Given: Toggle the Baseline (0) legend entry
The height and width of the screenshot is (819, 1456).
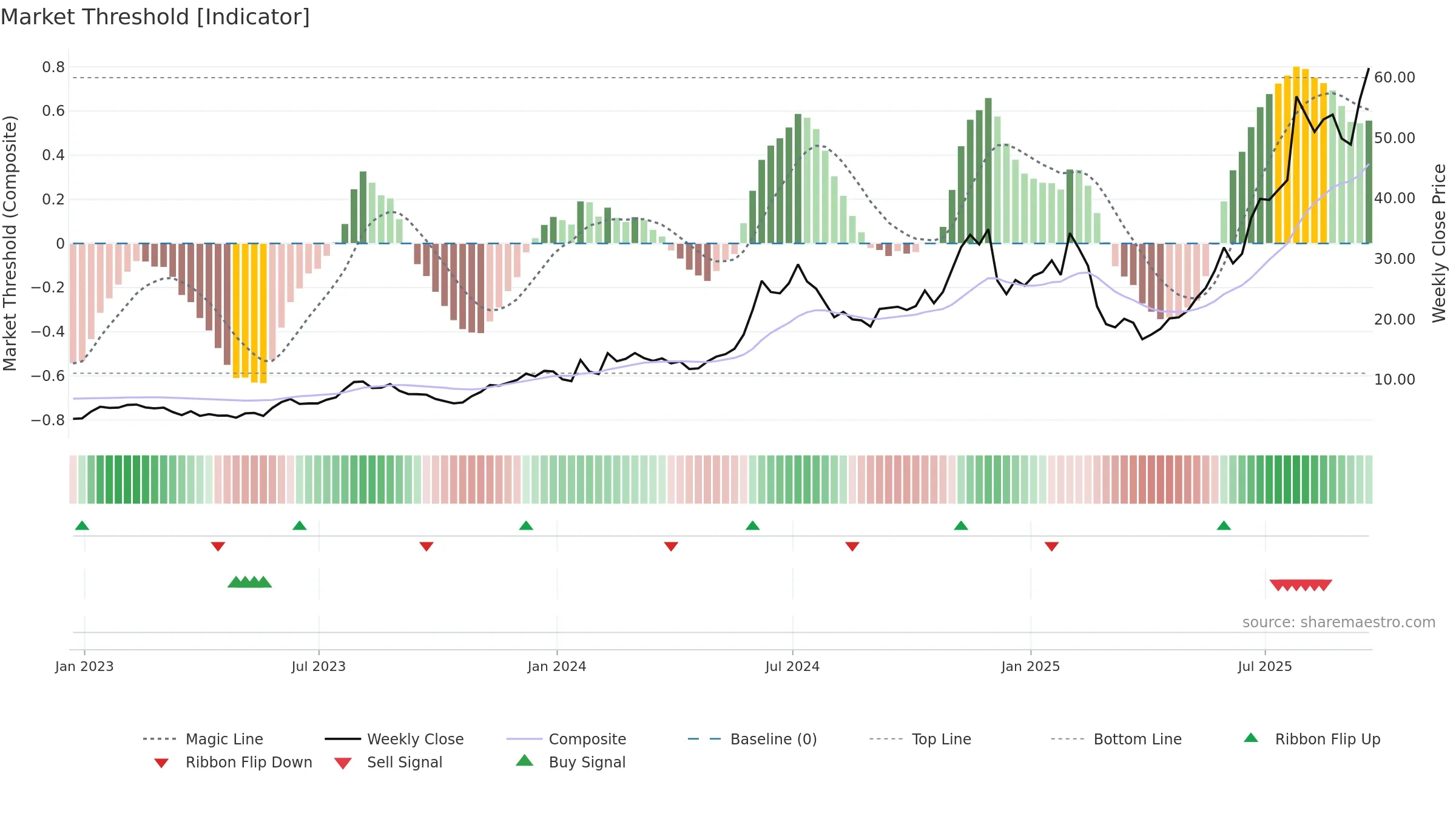Looking at the screenshot, I should click(x=752, y=739).
